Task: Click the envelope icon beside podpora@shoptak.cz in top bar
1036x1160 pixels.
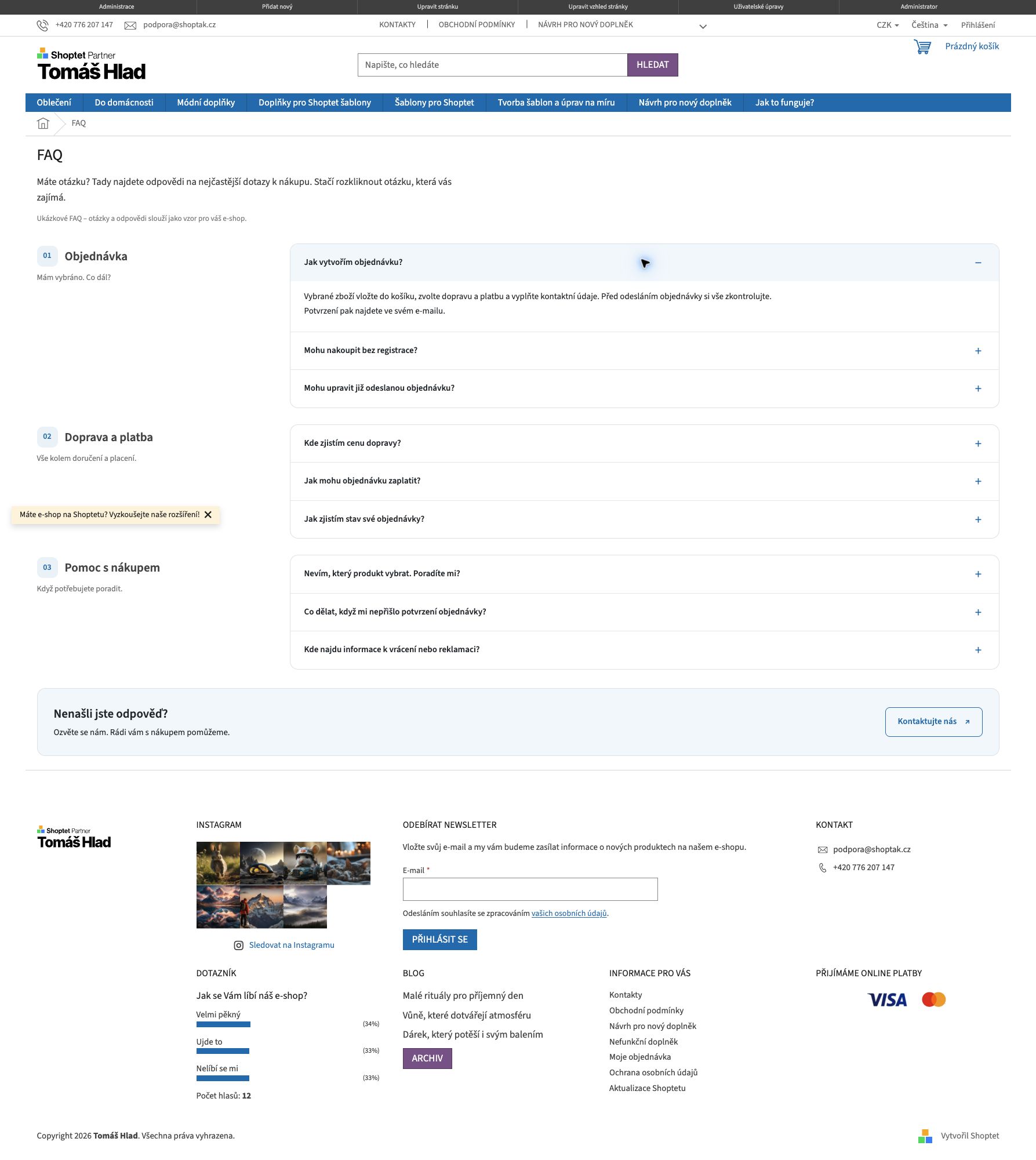Action: 130,26
